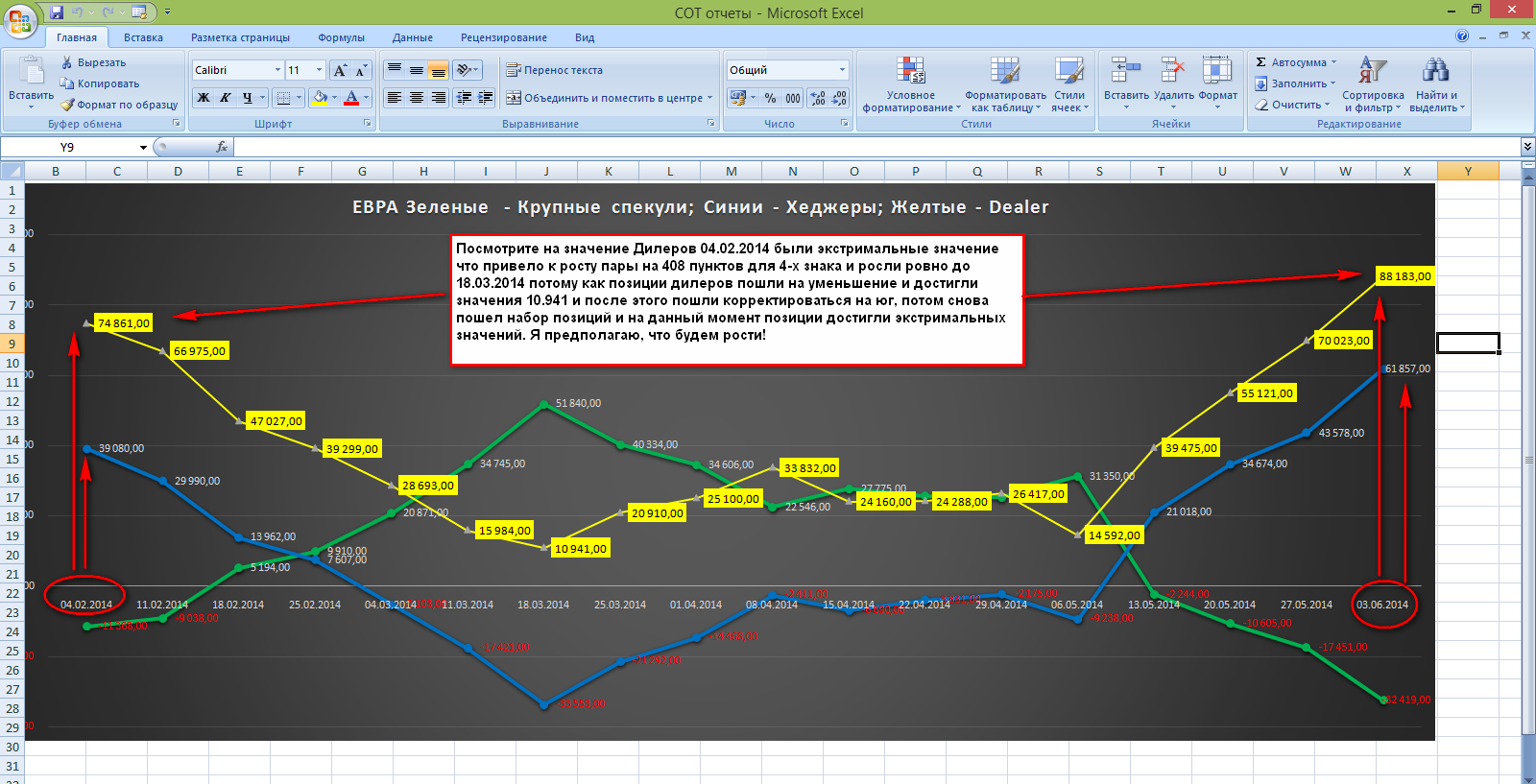
Task: Open the Office button menu
Action: 19,19
